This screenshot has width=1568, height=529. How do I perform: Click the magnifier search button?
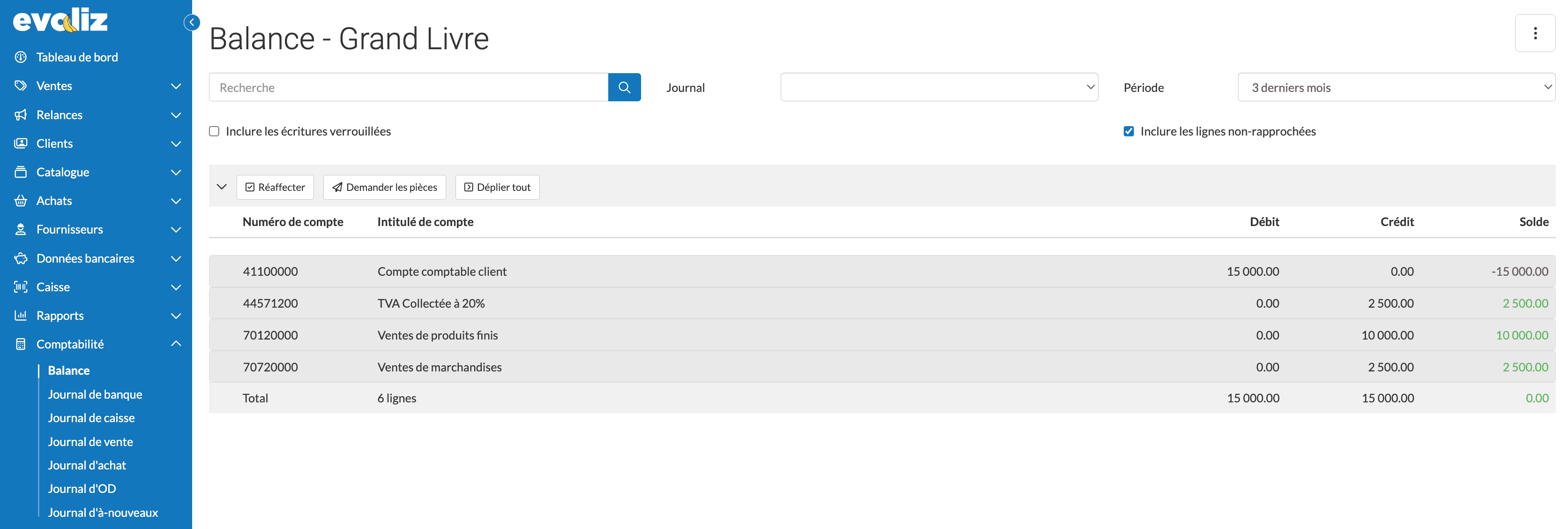(x=624, y=87)
